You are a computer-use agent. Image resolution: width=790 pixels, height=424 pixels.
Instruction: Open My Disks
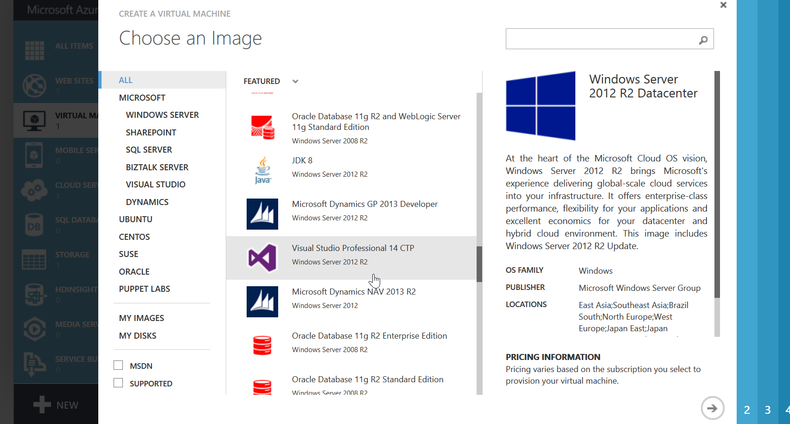click(x=138, y=335)
